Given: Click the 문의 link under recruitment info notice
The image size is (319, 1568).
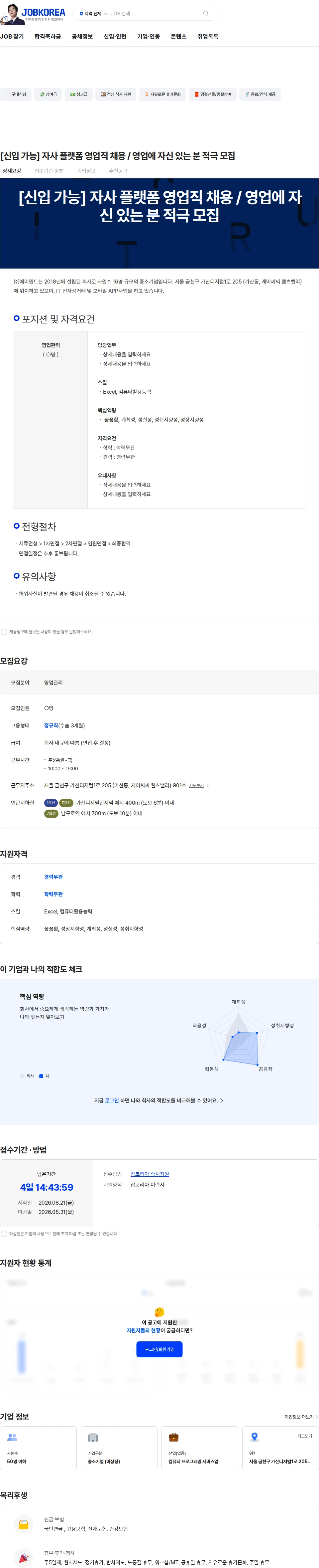Looking at the screenshot, I should (72, 632).
